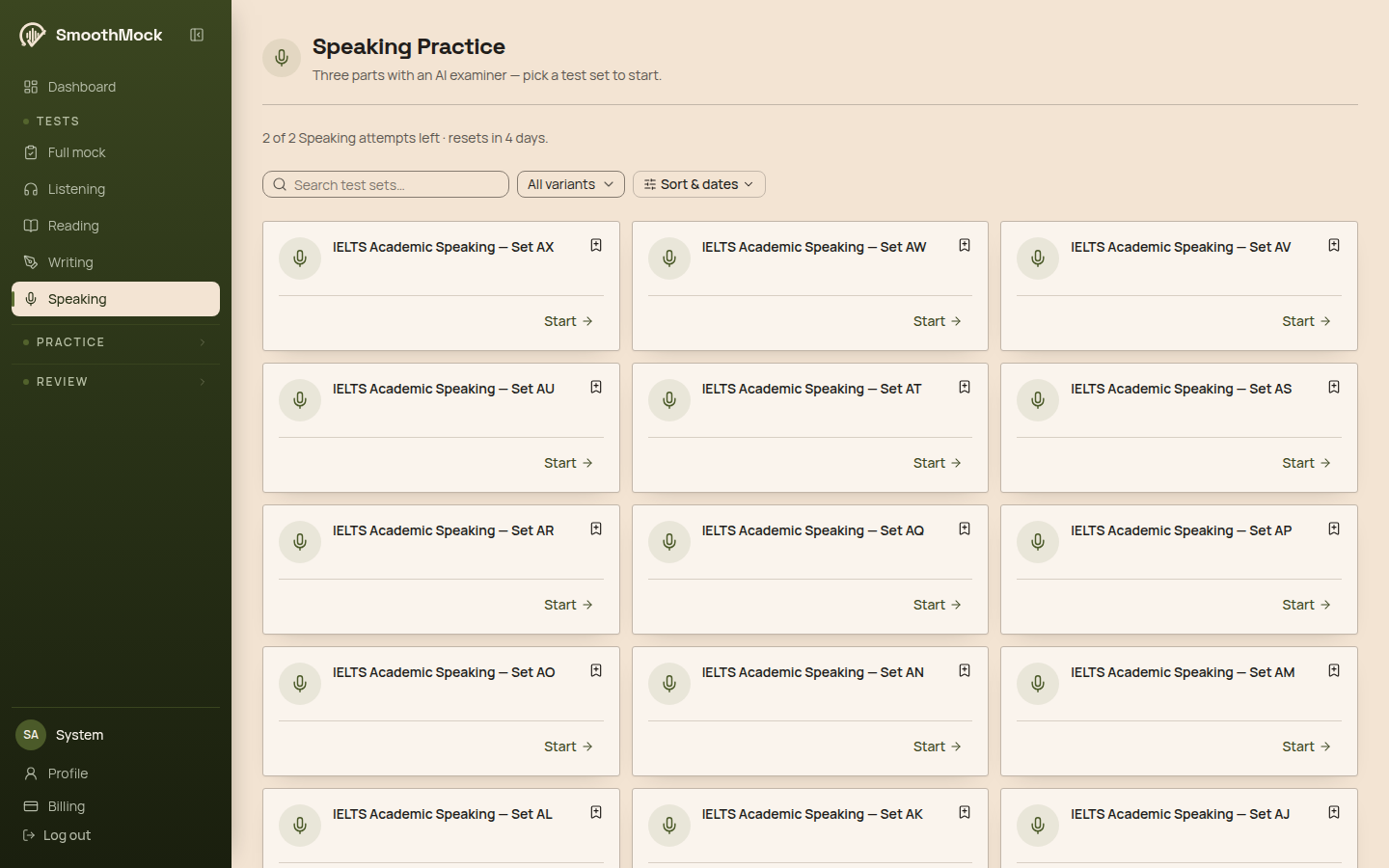This screenshot has width=1389, height=868.
Task: Bookmark Set AS speaking test
Action: pos(1334,388)
